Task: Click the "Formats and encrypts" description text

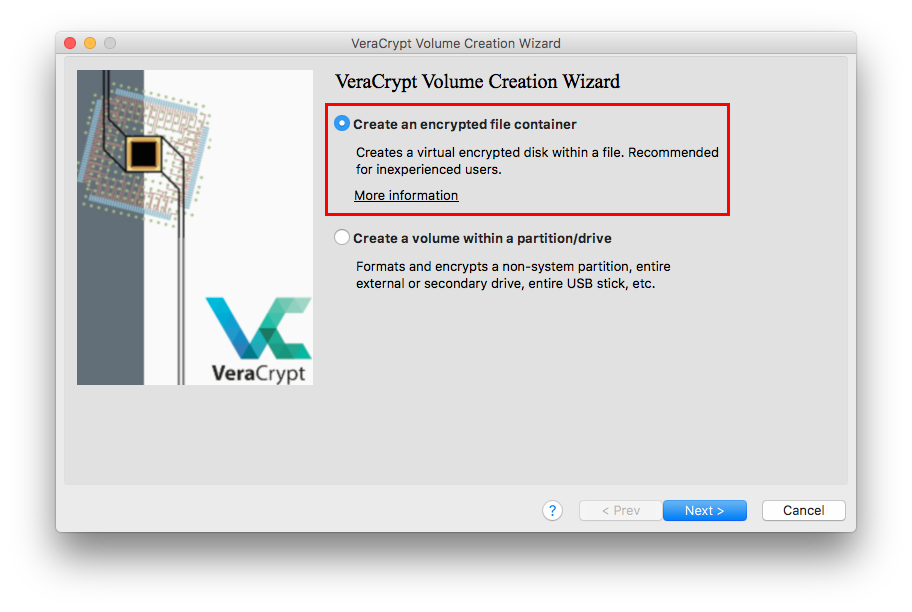Action: pyautogui.click(x=513, y=275)
